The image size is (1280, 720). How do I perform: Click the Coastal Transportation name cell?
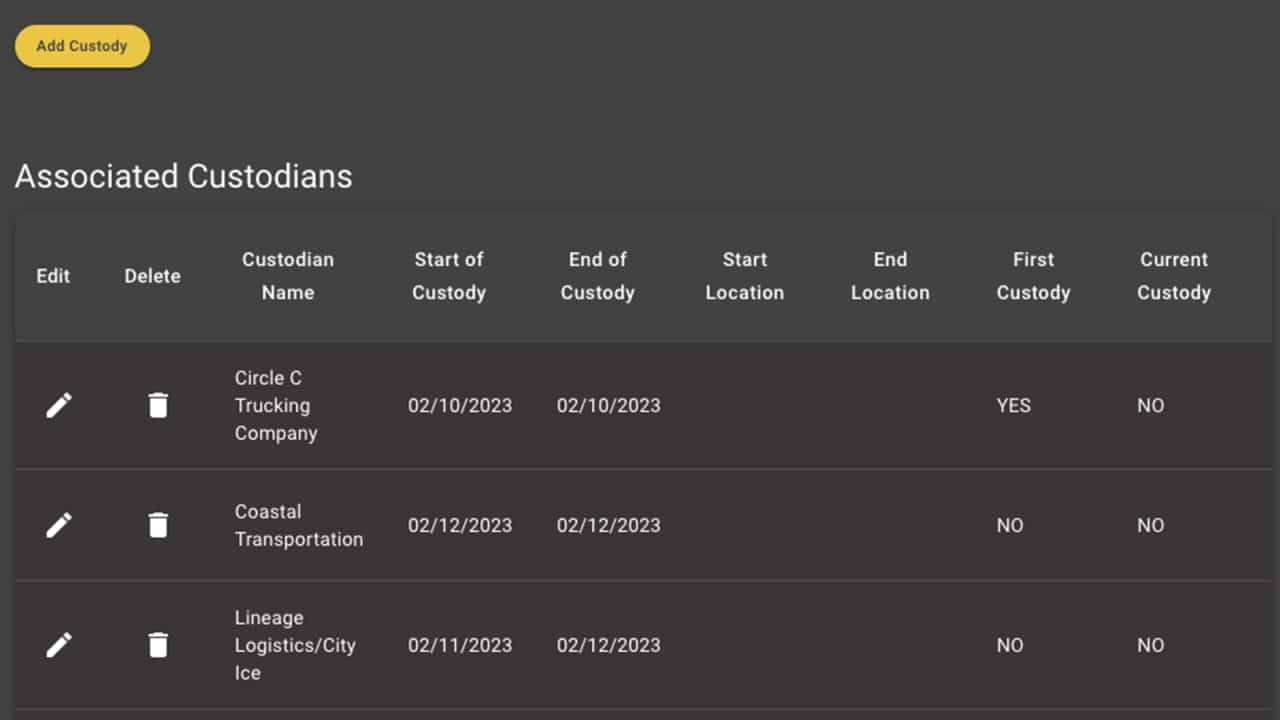tap(298, 525)
